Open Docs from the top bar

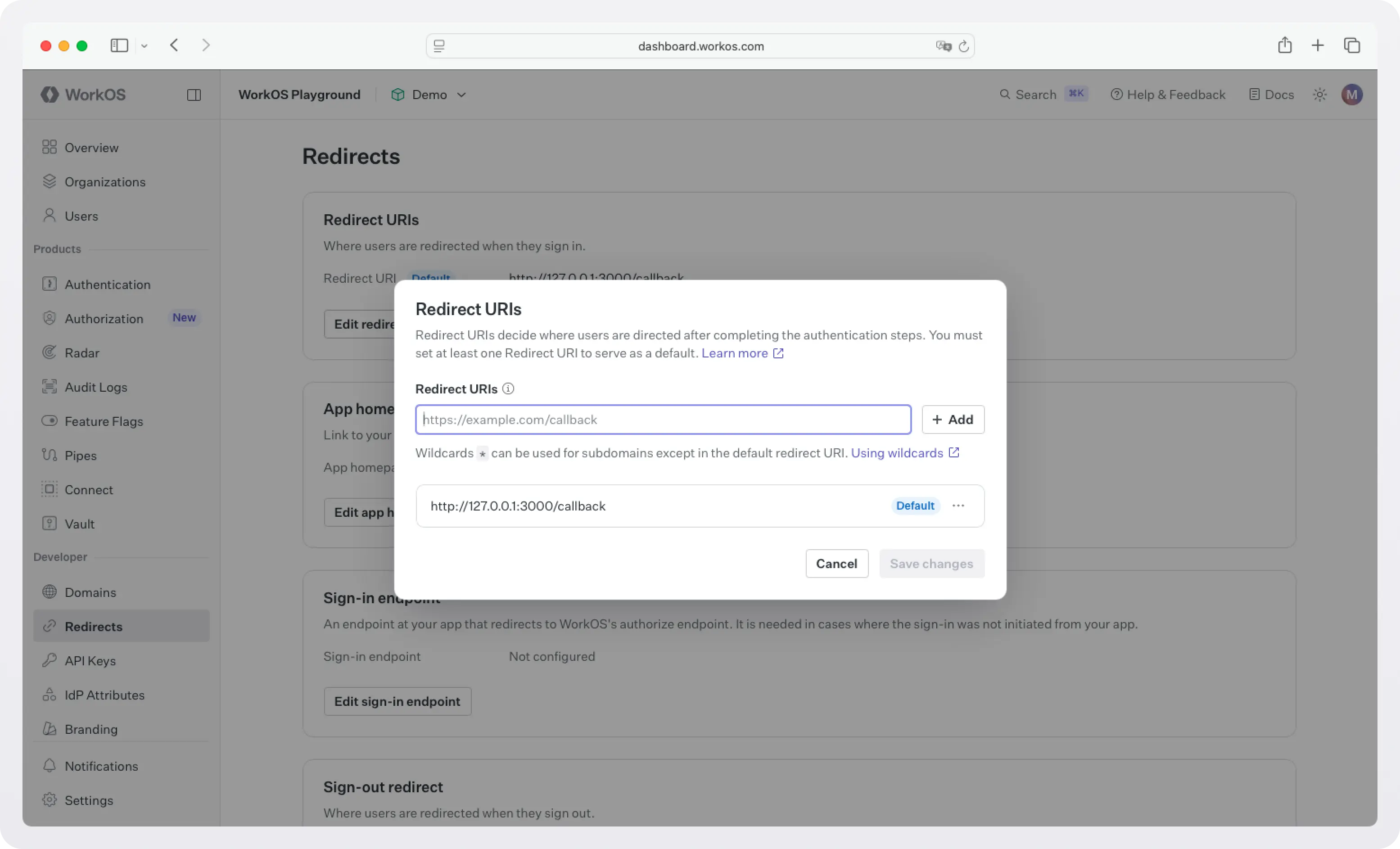coord(1271,95)
